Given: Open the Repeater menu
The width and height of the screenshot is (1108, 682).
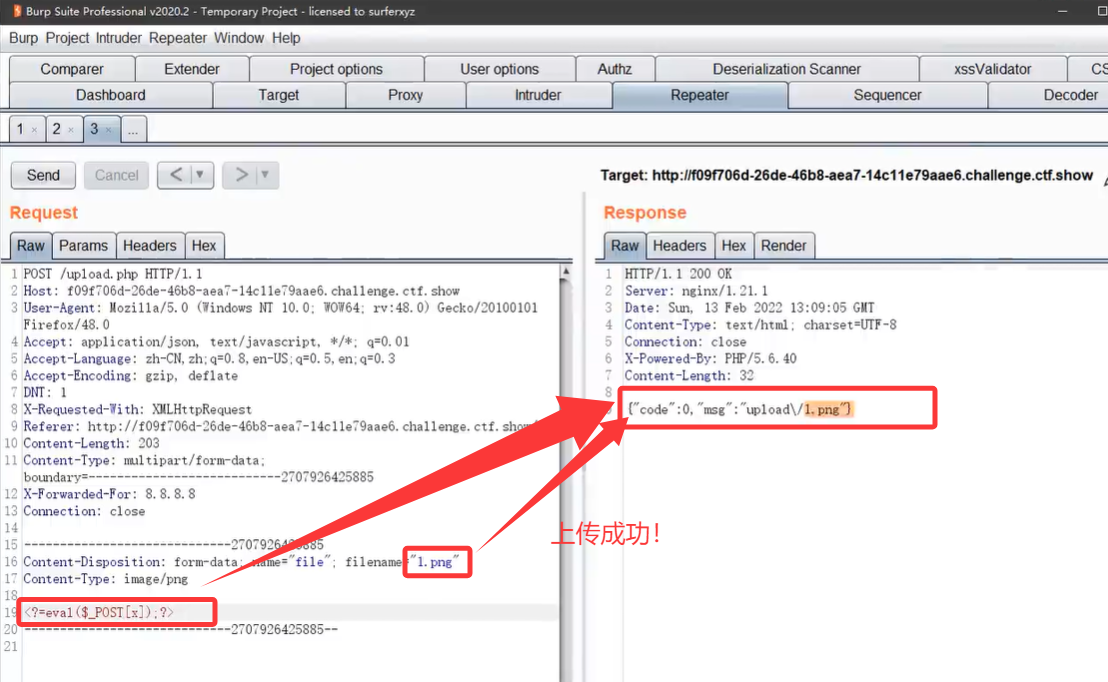Looking at the screenshot, I should point(177,38).
